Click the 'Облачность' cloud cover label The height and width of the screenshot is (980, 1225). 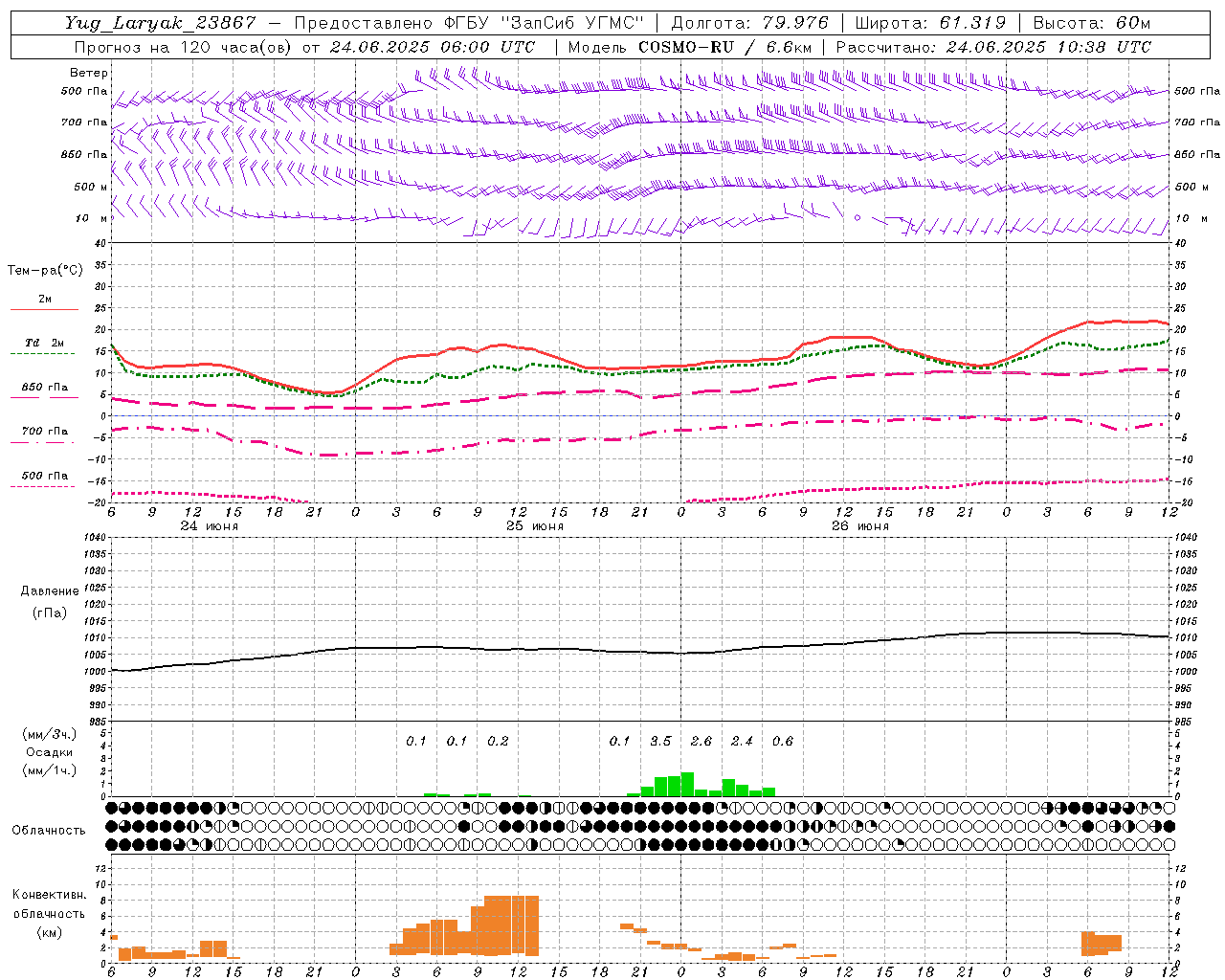click(x=49, y=830)
